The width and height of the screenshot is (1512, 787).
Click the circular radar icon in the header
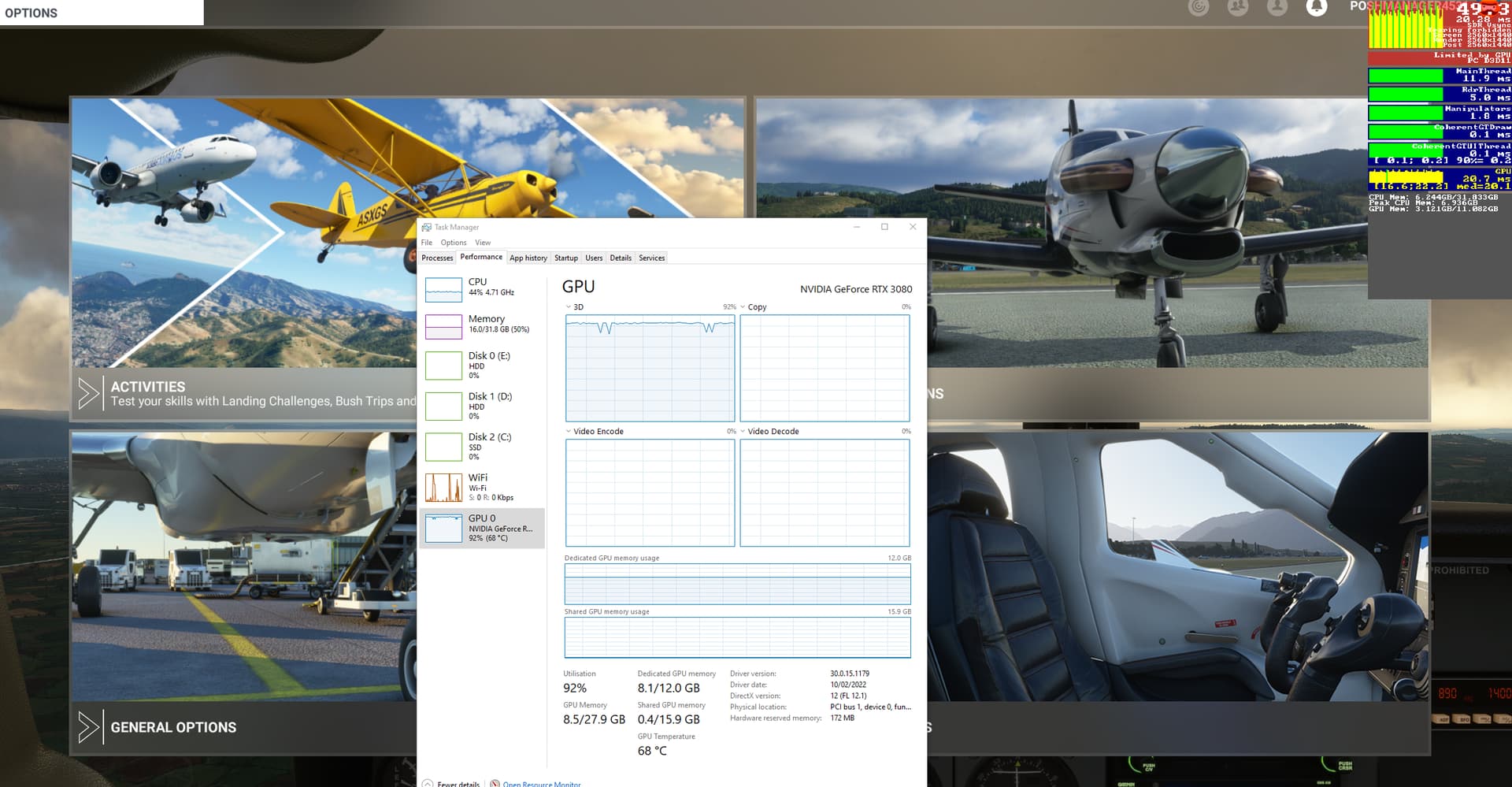1199,7
